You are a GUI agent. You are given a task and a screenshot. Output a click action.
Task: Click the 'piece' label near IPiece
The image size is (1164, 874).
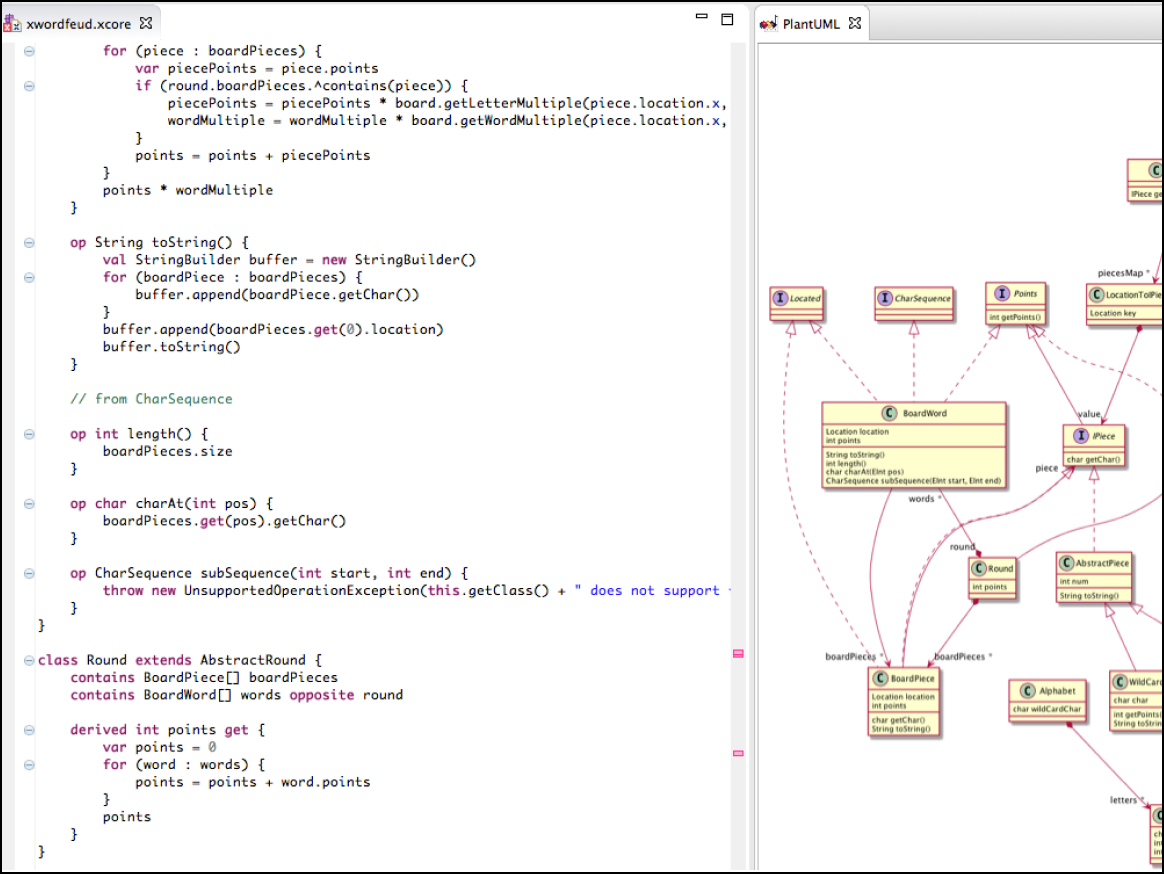tap(1047, 469)
